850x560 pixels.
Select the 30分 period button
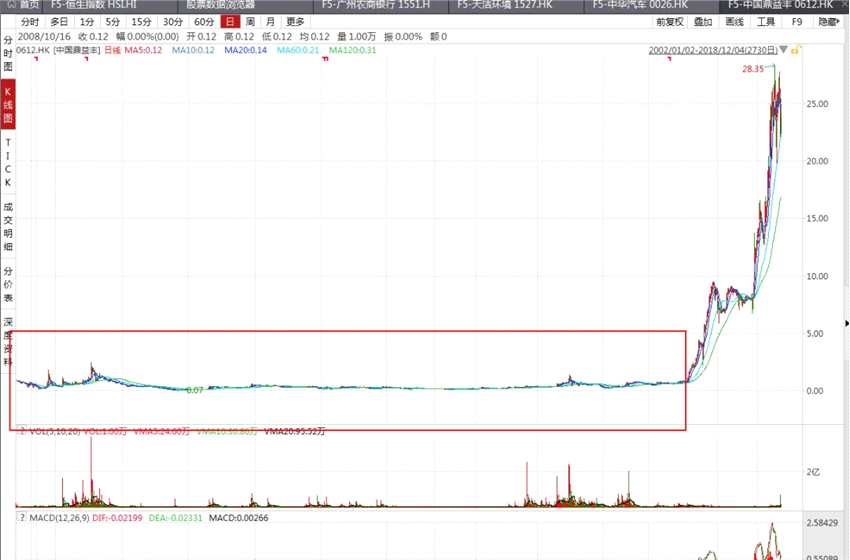[173, 22]
